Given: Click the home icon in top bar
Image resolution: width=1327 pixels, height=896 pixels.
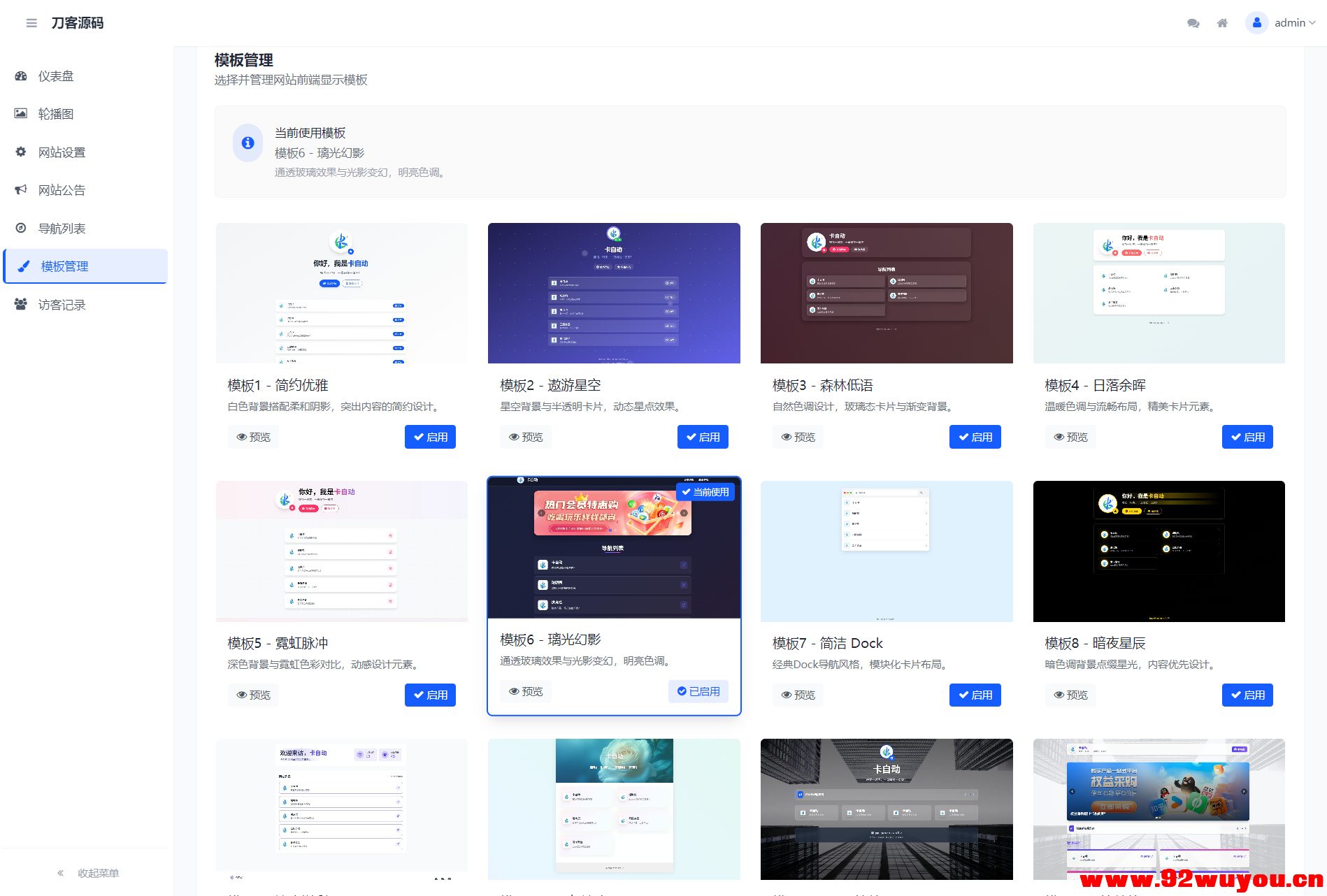Looking at the screenshot, I should pyautogui.click(x=1221, y=22).
